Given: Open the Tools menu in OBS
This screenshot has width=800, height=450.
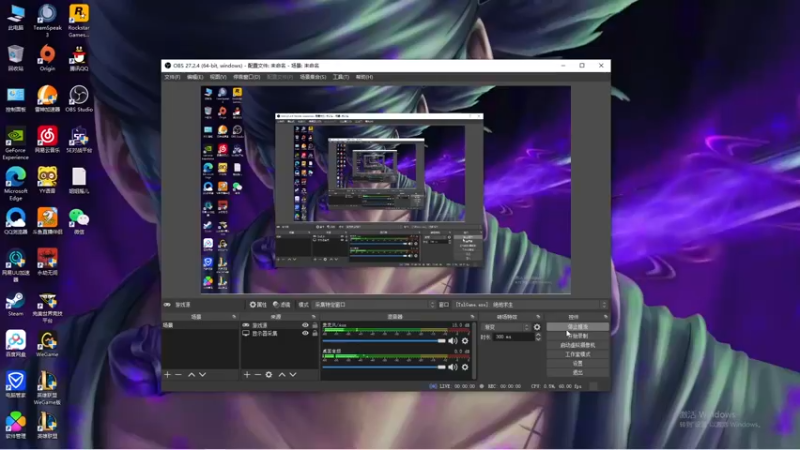Looking at the screenshot, I should click(x=341, y=77).
